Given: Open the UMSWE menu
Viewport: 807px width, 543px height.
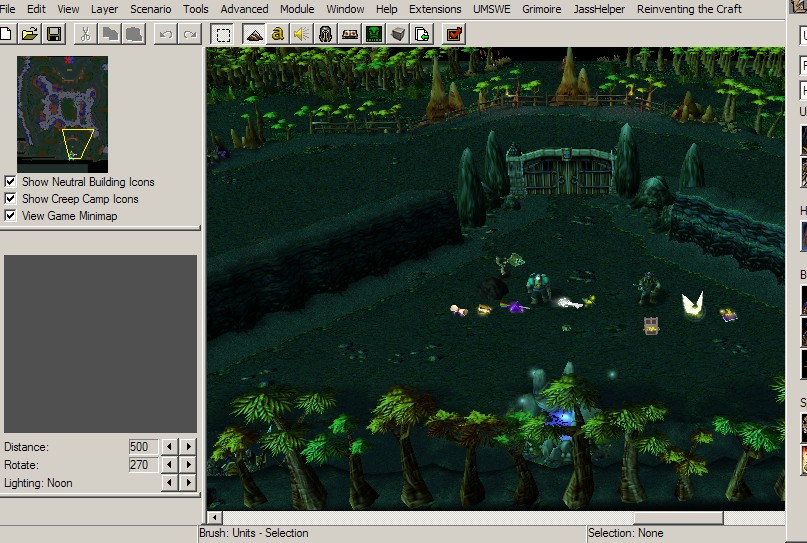Looking at the screenshot, I should (492, 9).
